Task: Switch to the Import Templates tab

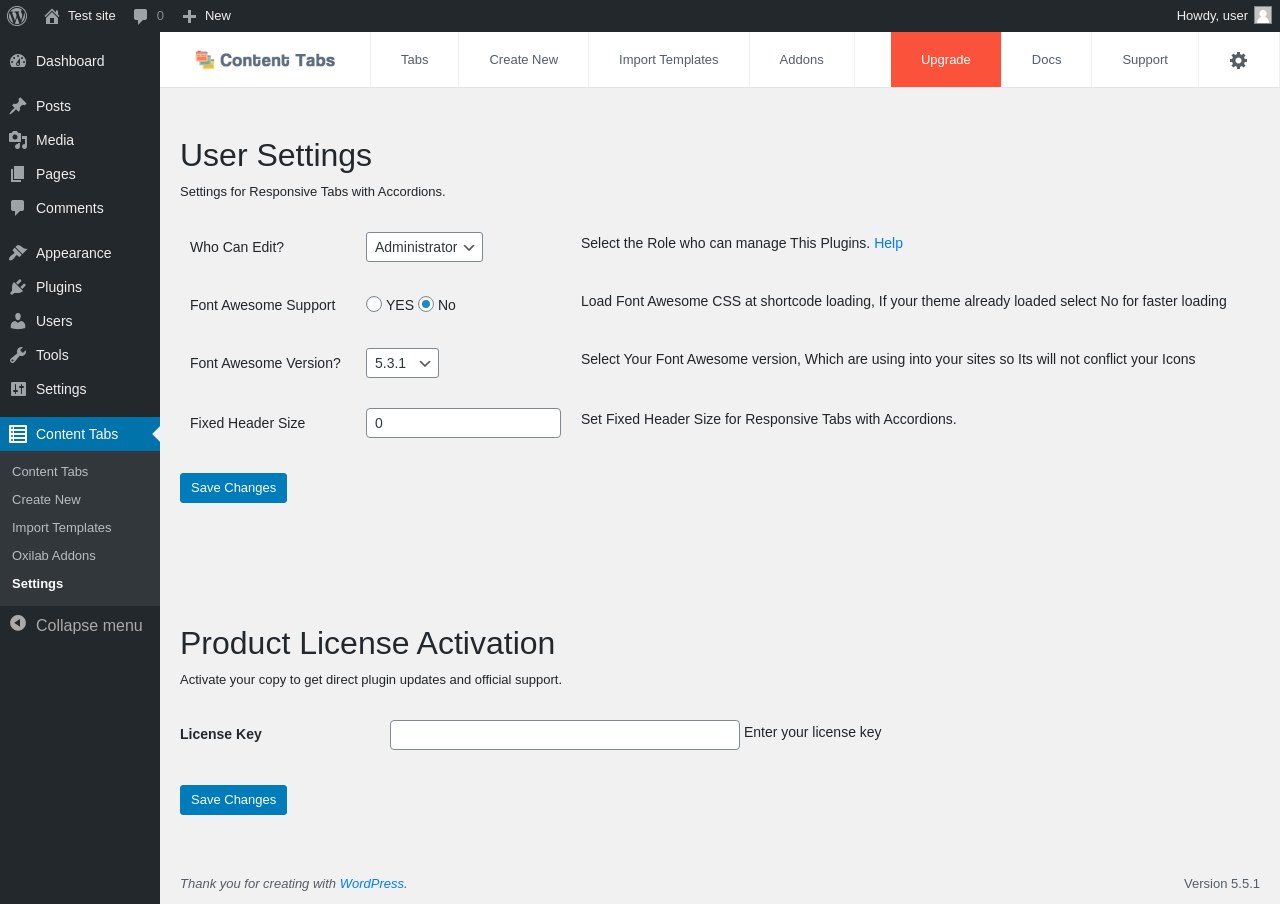Action: 669,60
